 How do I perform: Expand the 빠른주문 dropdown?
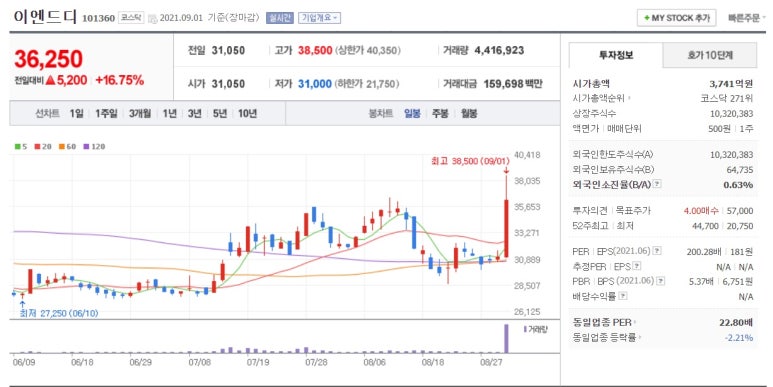pyautogui.click(x=747, y=18)
